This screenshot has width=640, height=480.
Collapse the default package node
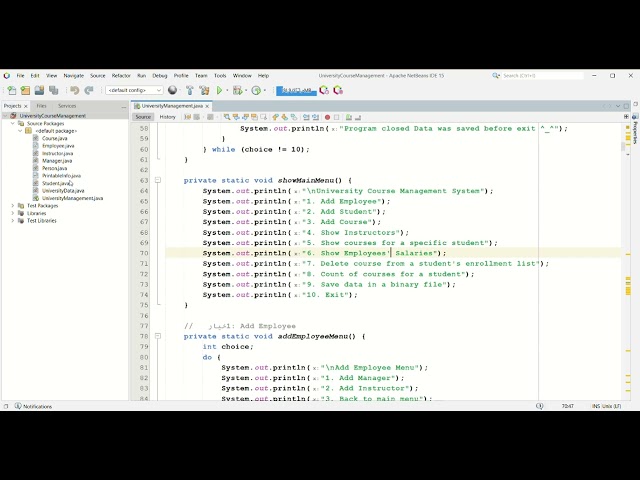click(x=20, y=131)
